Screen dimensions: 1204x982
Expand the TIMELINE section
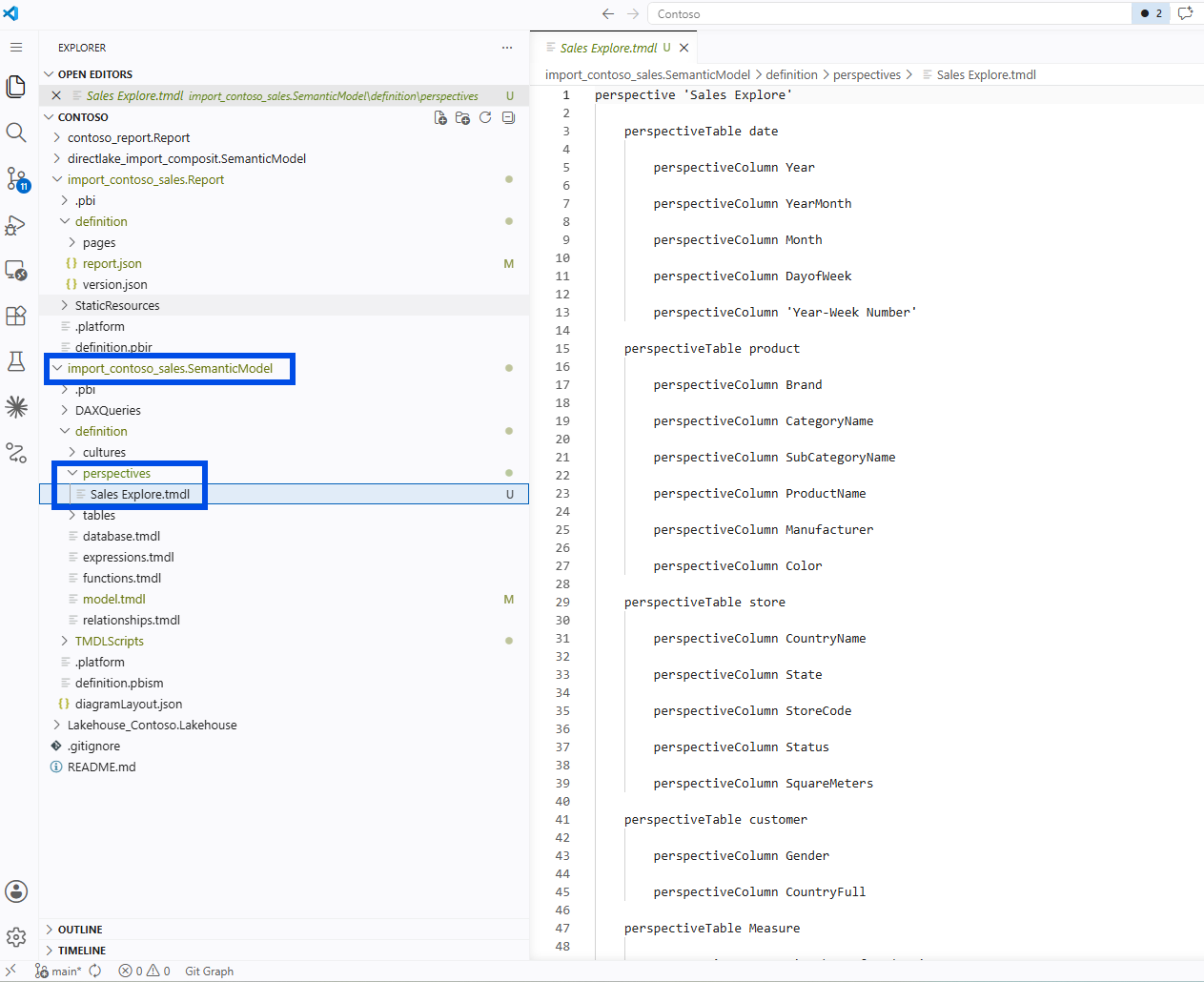[82, 951]
